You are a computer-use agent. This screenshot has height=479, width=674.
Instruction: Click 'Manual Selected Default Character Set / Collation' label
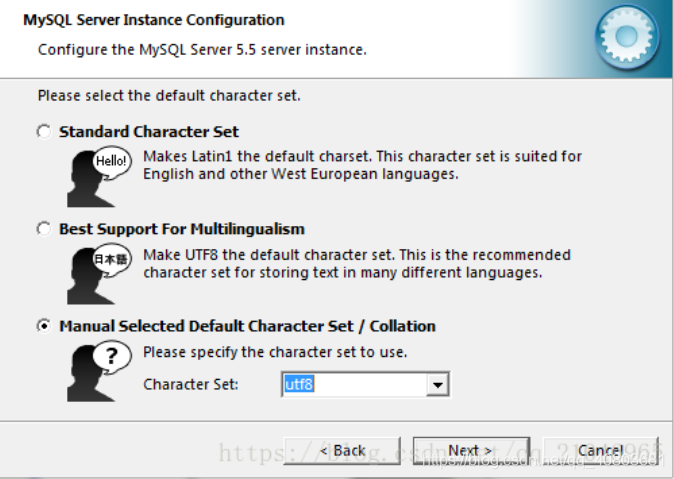pos(248,326)
